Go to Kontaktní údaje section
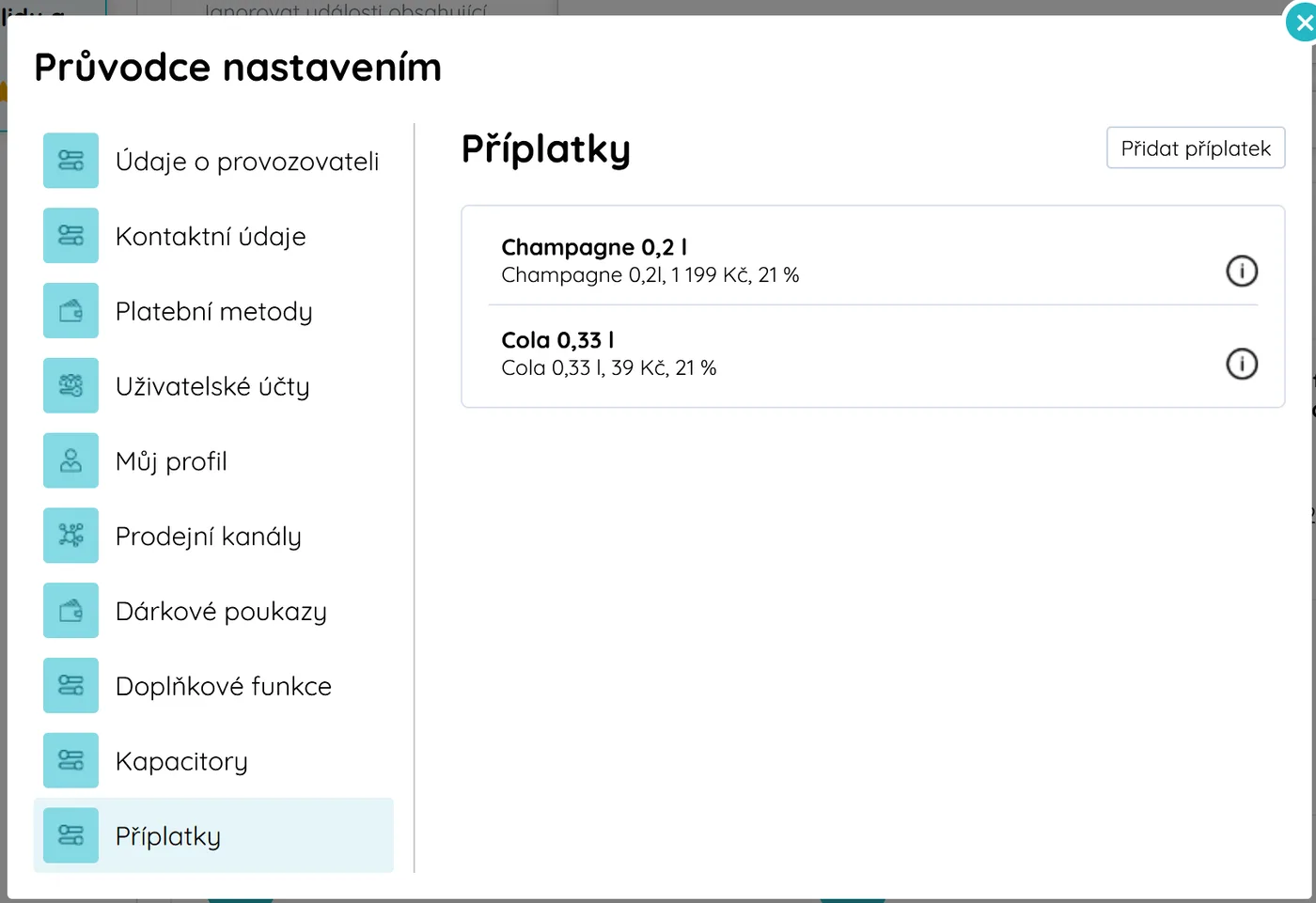This screenshot has height=903, width=1316. [x=211, y=237]
